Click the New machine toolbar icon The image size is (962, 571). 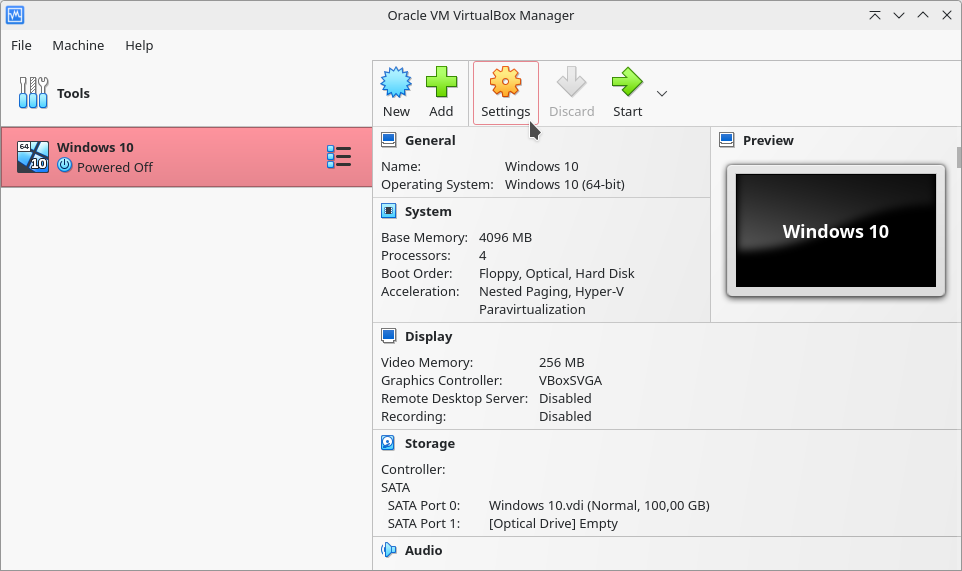(x=396, y=82)
